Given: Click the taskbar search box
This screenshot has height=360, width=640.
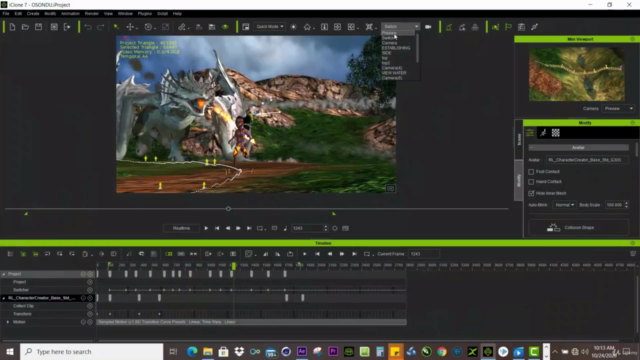Looking at the screenshot, I should [91, 351].
